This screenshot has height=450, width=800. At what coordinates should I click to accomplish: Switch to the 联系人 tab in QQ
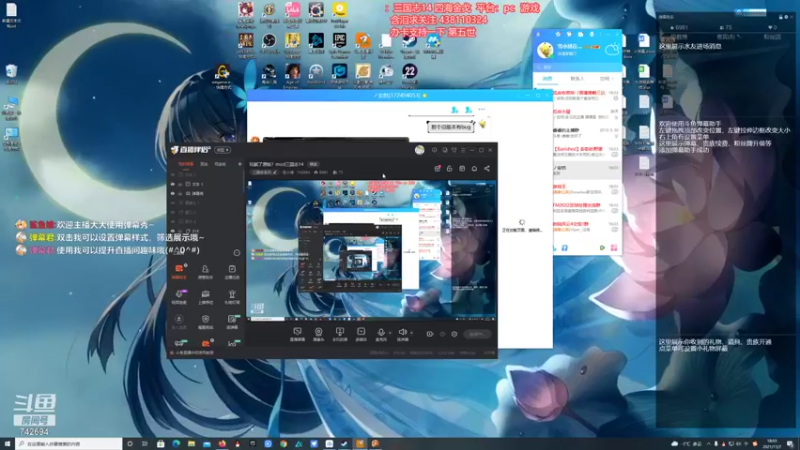click(577, 79)
